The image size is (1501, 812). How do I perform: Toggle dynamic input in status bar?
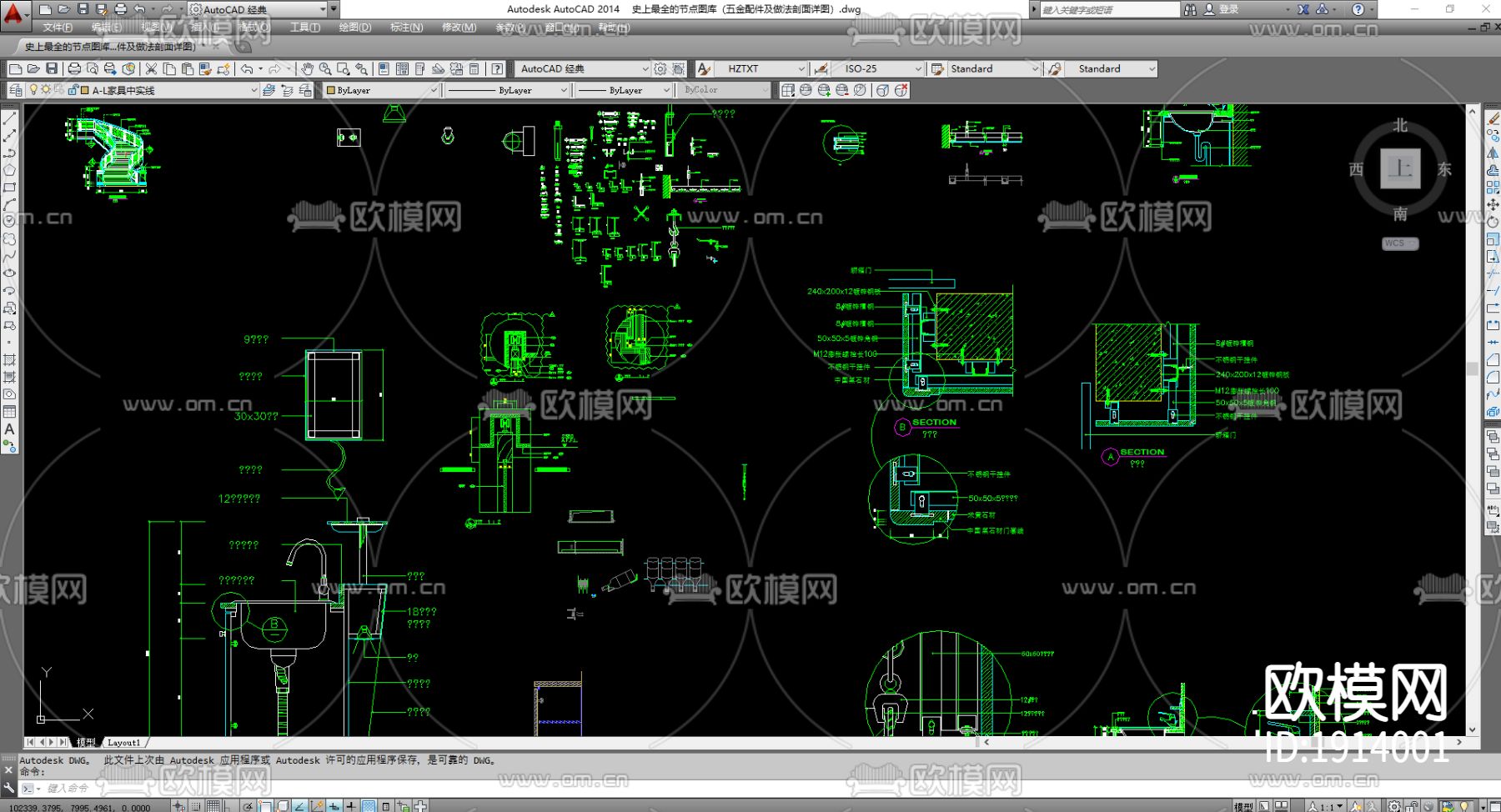tap(334, 806)
